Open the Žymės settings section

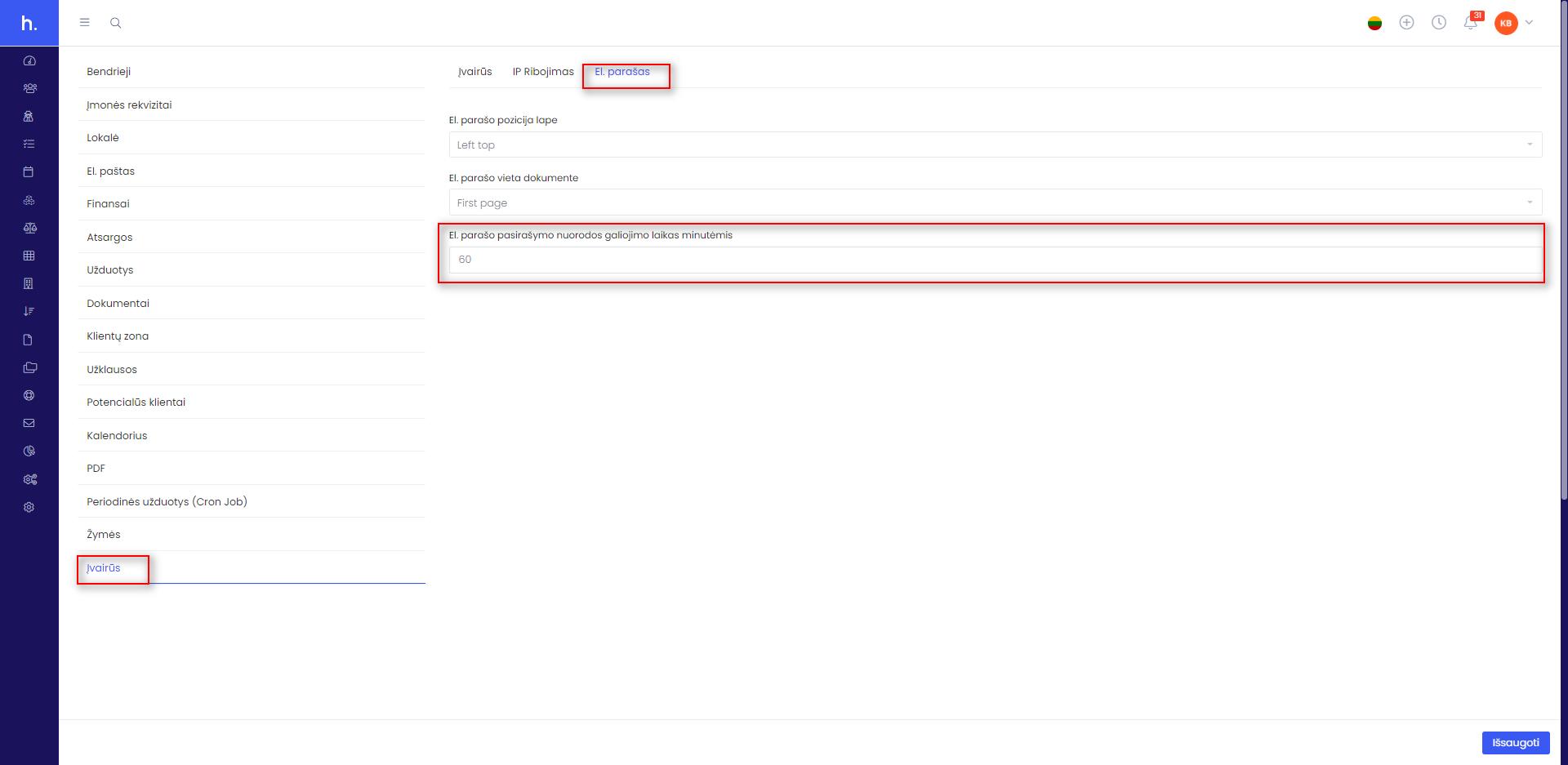point(252,535)
